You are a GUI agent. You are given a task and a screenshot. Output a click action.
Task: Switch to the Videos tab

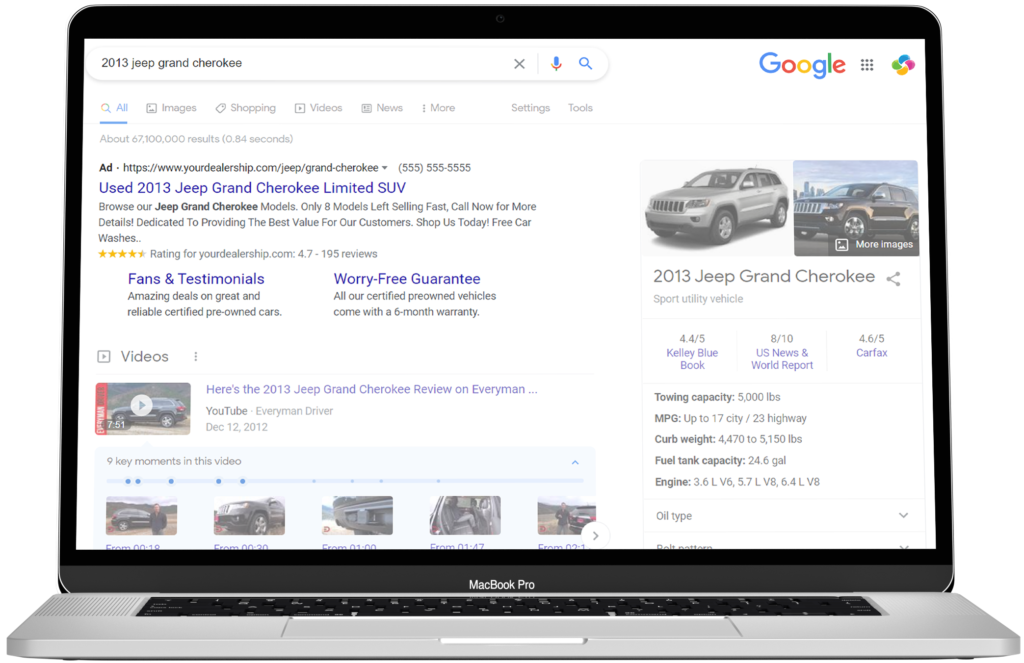coord(319,108)
